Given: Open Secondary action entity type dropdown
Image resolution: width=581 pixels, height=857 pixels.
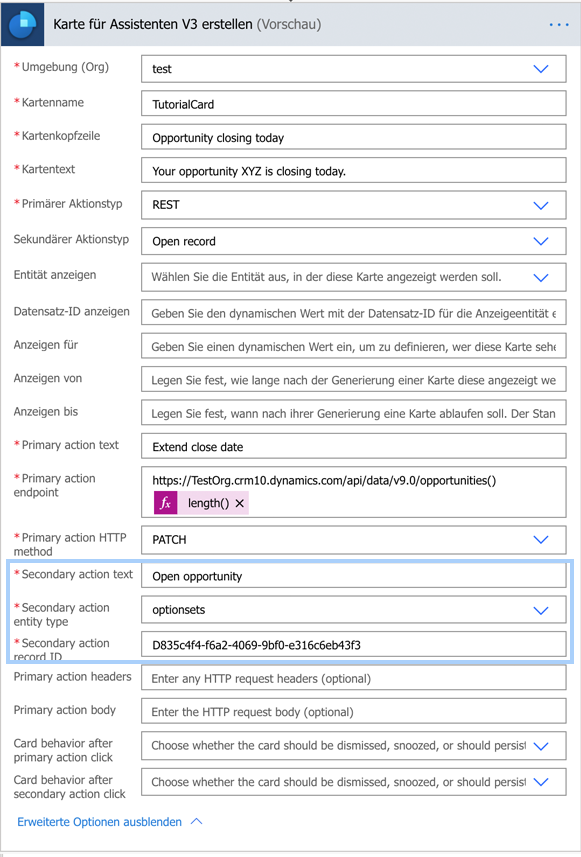Looking at the screenshot, I should click(541, 611).
